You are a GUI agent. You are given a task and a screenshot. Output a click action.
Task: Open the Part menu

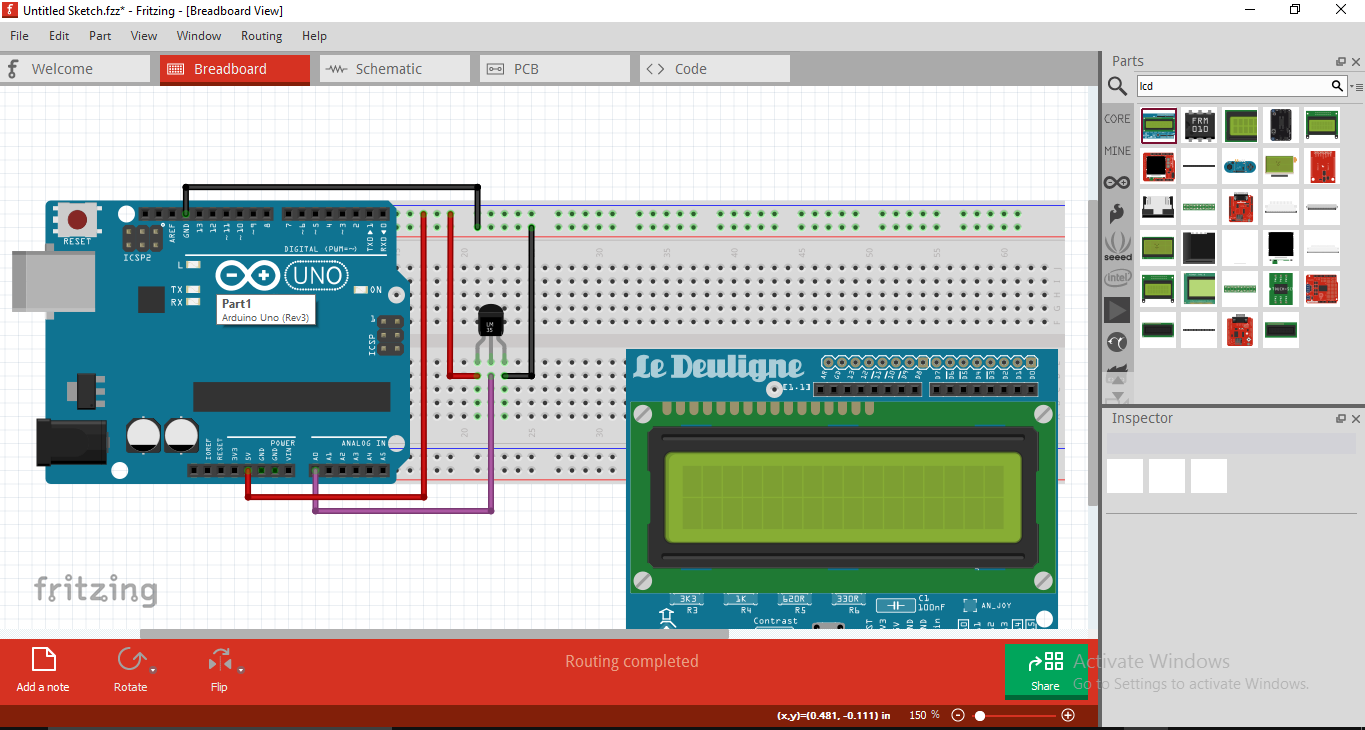[100, 36]
